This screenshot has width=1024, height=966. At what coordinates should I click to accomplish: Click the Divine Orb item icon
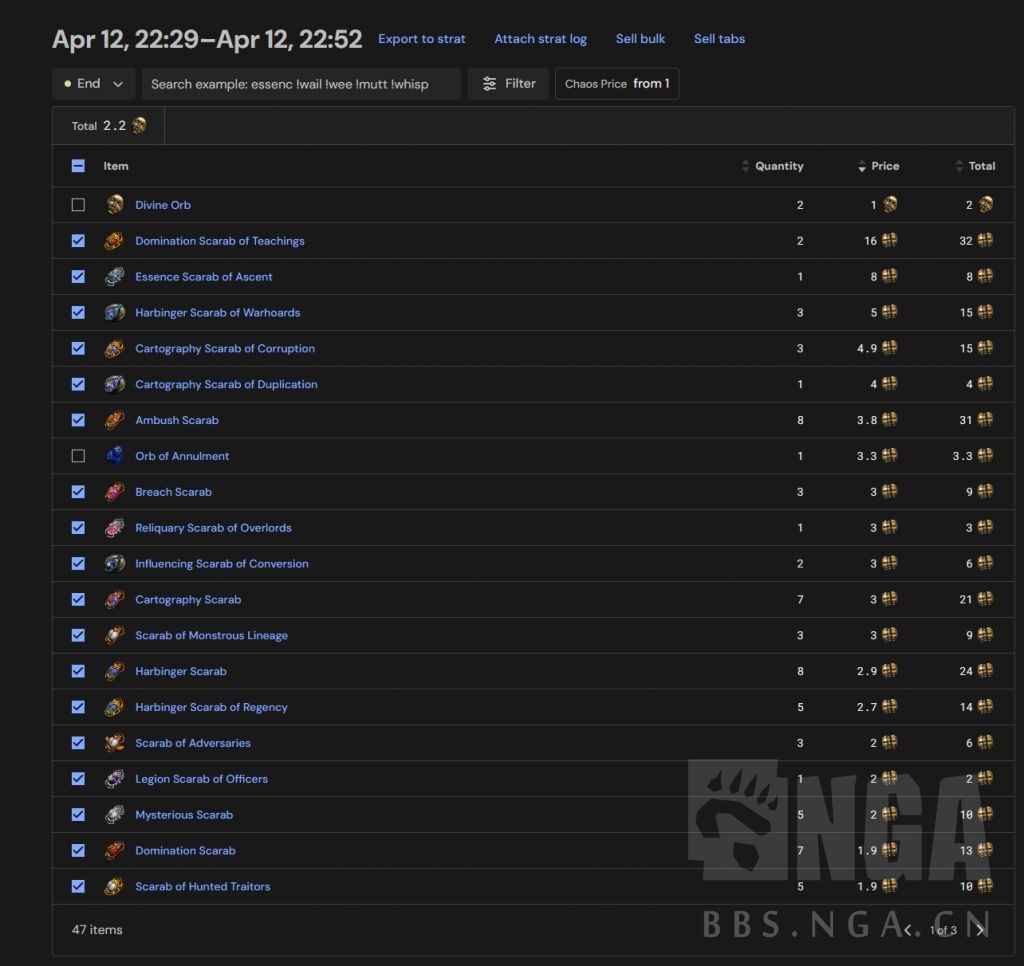115,205
